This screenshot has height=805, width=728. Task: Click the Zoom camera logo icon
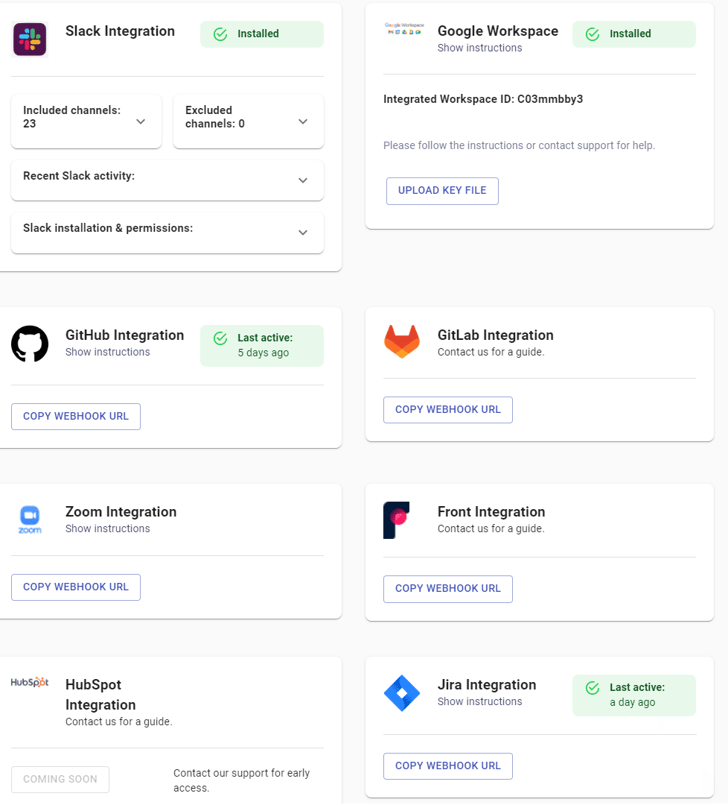coord(30,518)
